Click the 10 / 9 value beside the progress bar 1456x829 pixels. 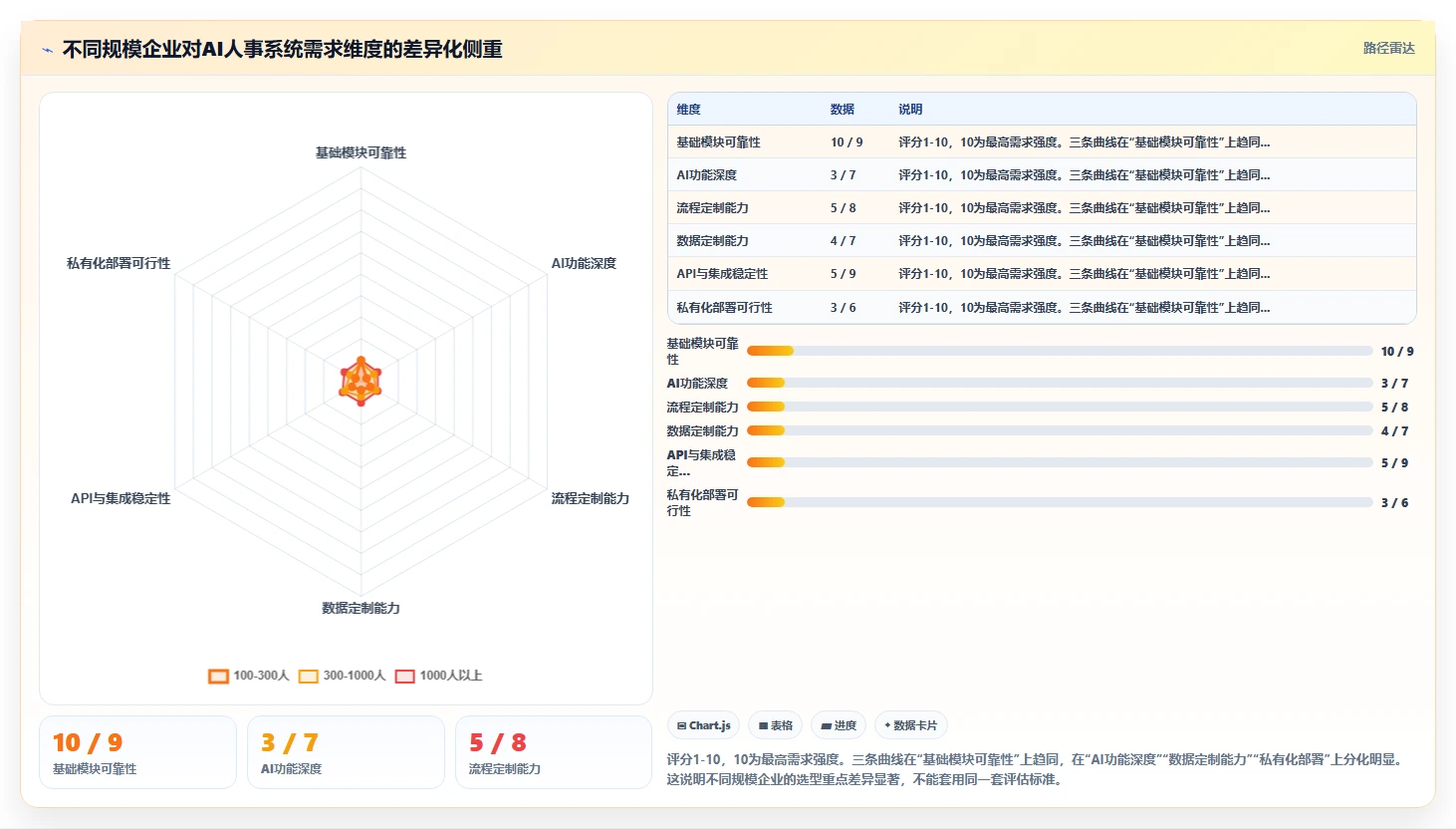coord(1397,352)
